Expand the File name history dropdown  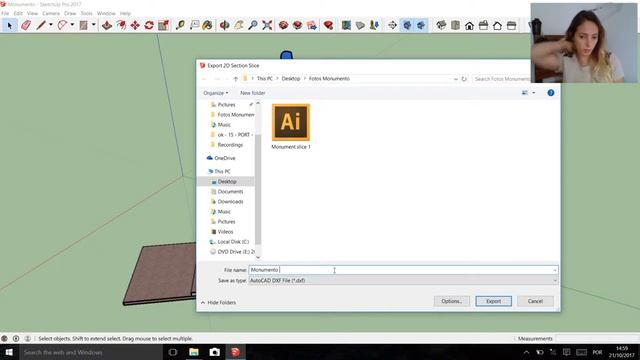coord(554,270)
